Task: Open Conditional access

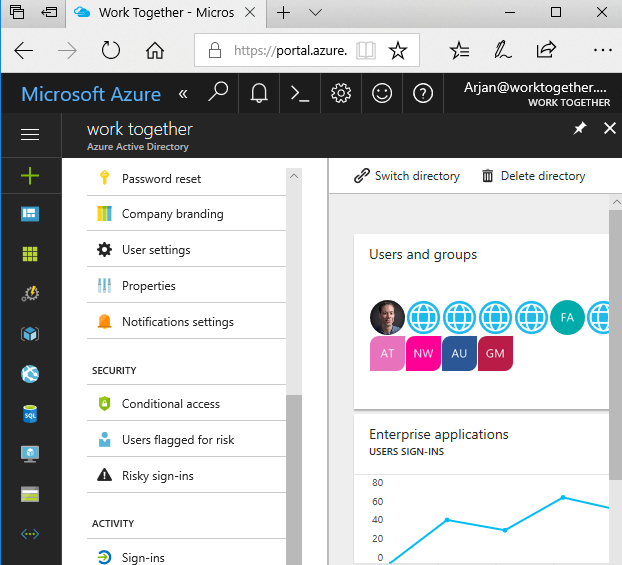Action: [186, 404]
